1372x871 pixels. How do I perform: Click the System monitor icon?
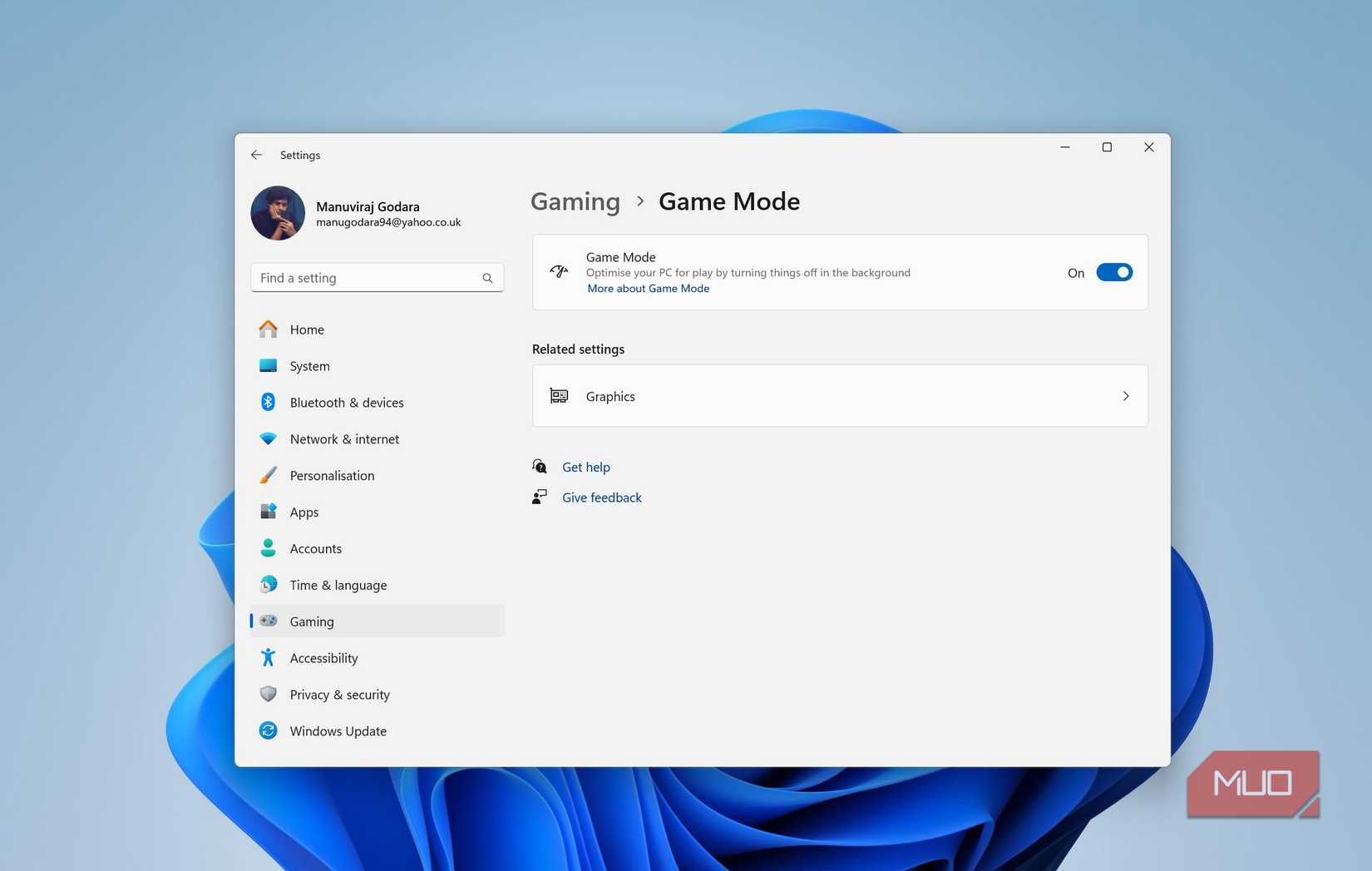[x=268, y=366]
